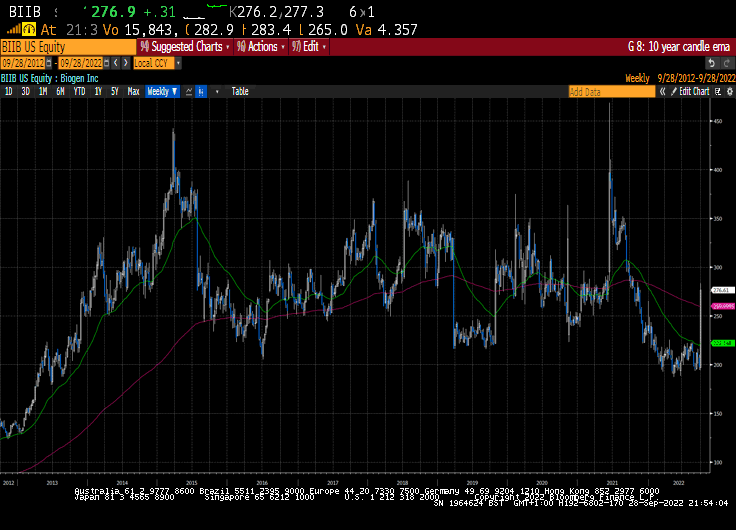736x530 pixels.
Task: Select the 3D range tab
Action: pos(25,92)
